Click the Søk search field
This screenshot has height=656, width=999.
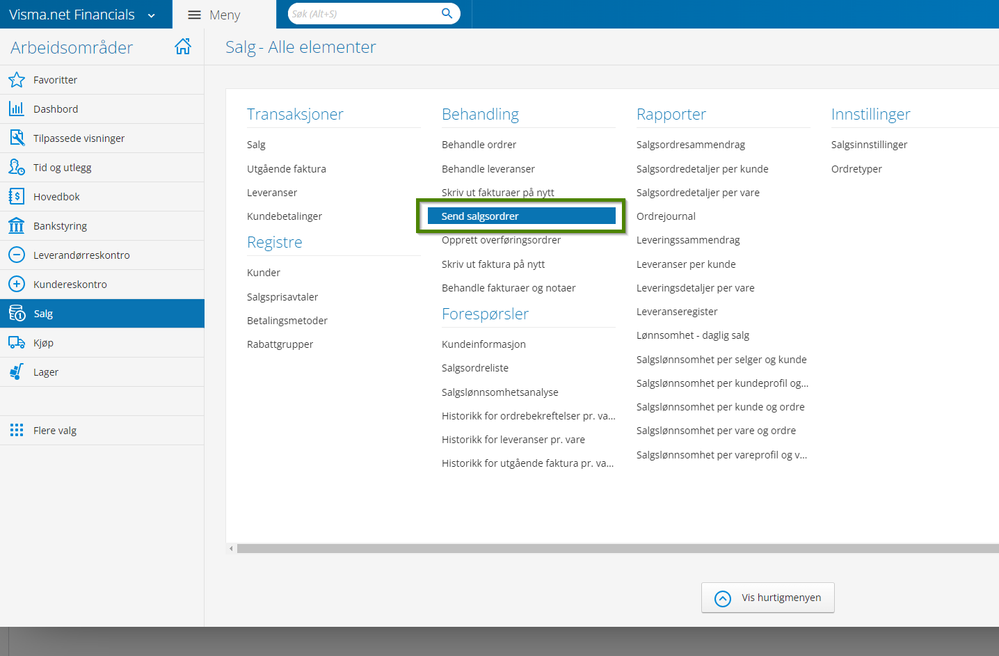373,13
